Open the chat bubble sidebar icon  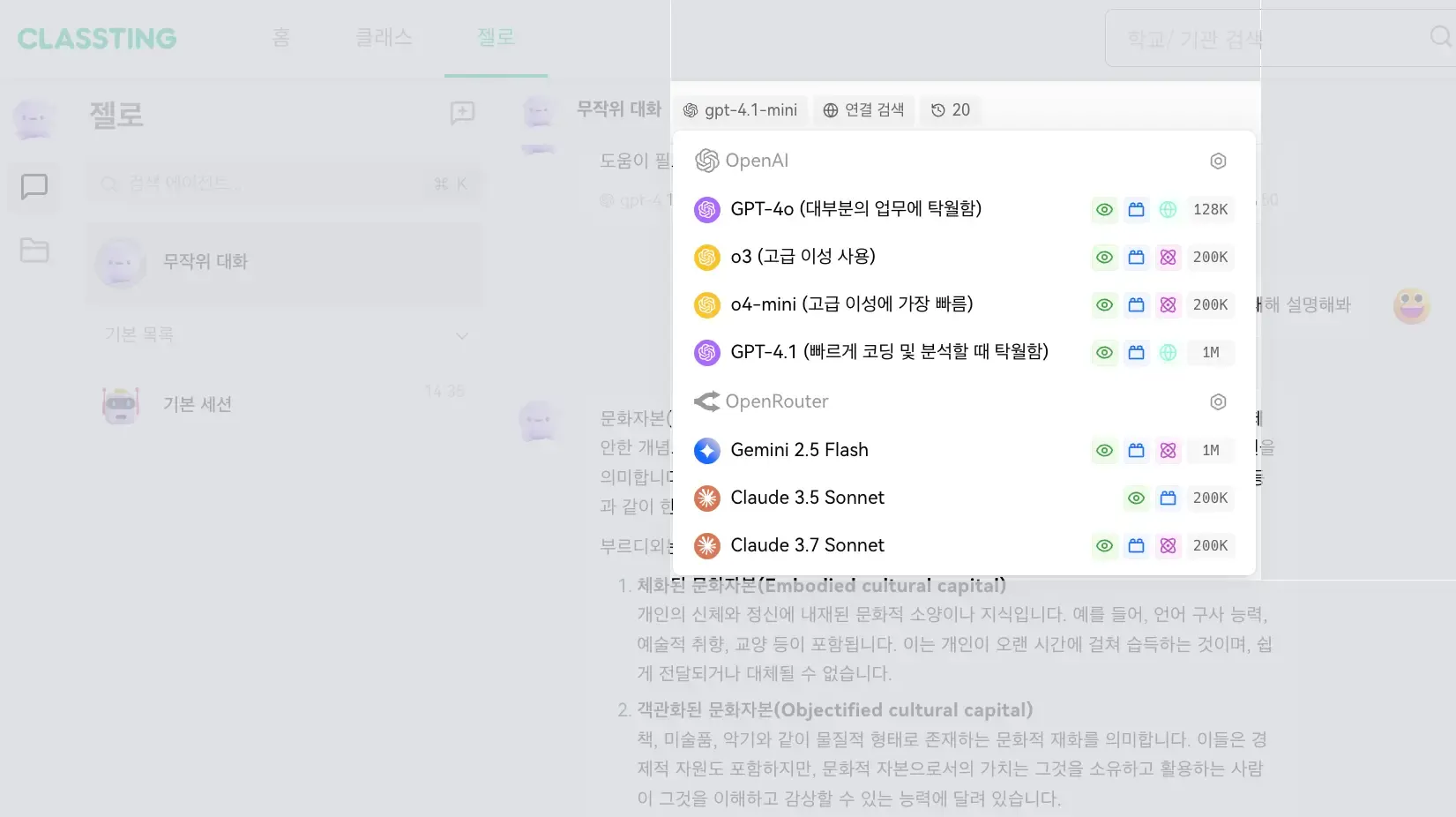(x=34, y=187)
